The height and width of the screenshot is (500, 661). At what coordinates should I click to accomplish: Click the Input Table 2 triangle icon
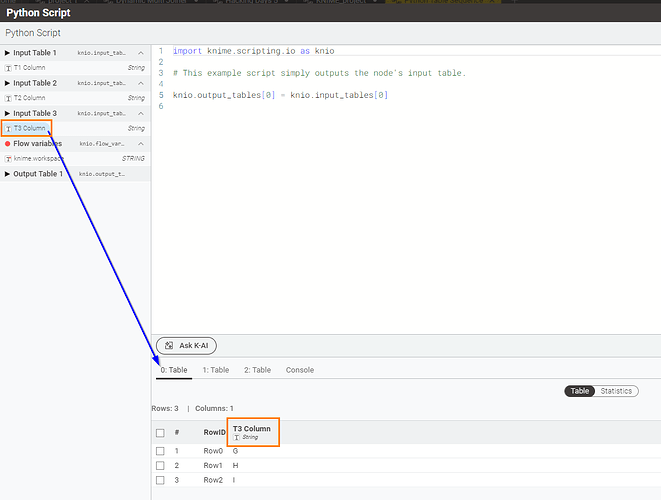(x=8, y=83)
